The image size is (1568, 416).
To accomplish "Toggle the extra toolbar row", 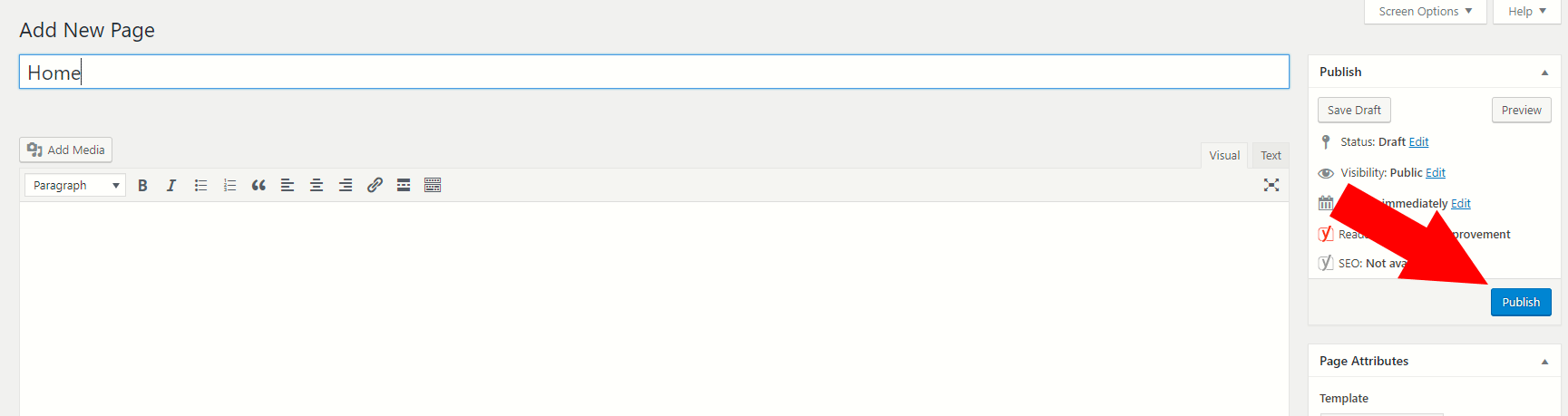I will pos(433,185).
